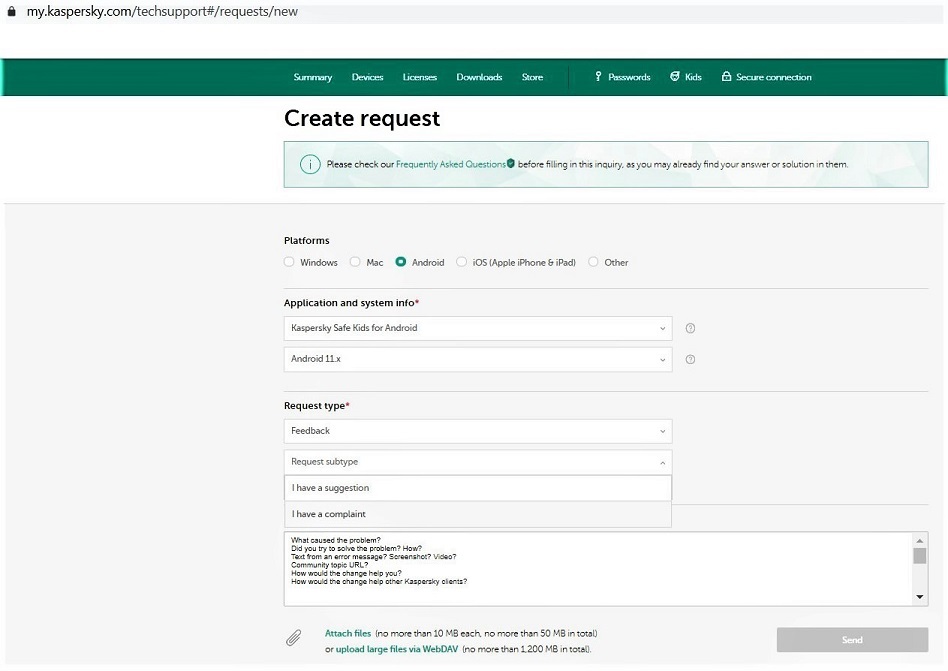The width and height of the screenshot is (948, 671).
Task: Click the Send button
Action: (x=852, y=640)
